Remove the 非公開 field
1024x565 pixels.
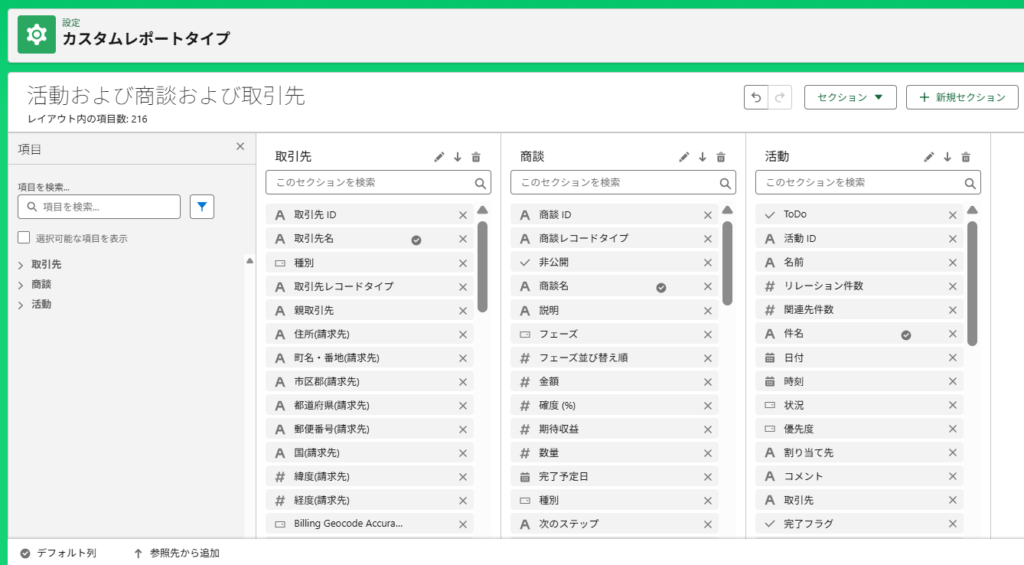pos(708,263)
